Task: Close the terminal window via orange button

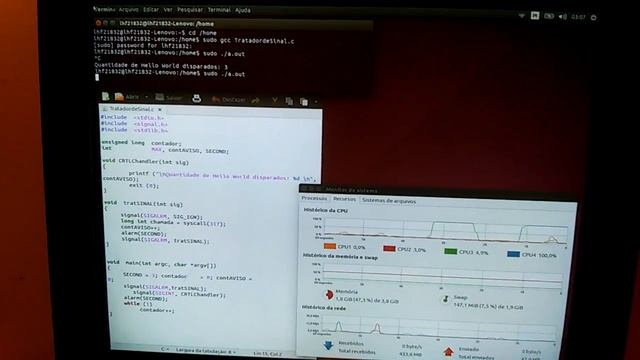Action: coord(98,23)
